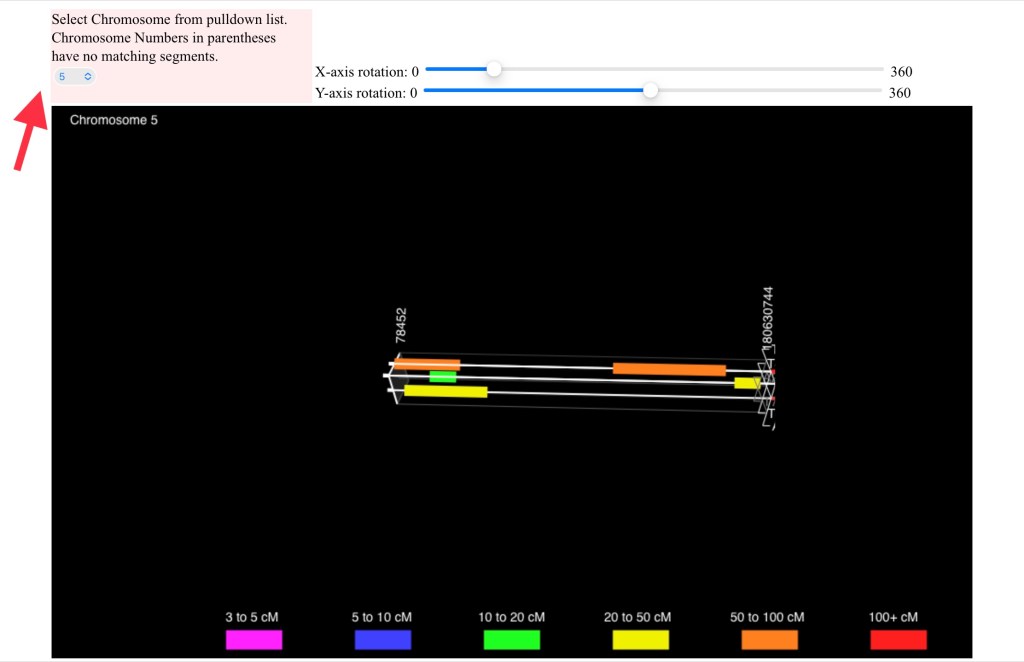
Task: Click the red arrow pointing to the pulldown
Action: (x=30, y=135)
